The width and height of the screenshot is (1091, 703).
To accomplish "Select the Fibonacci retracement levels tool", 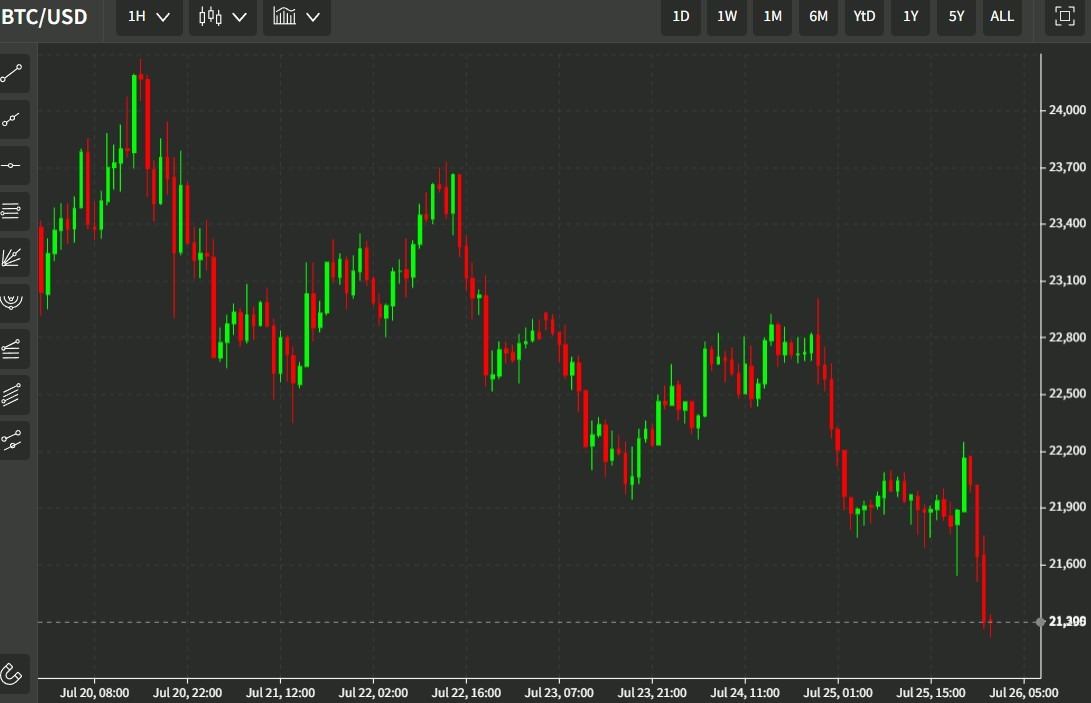I will tap(13, 211).
